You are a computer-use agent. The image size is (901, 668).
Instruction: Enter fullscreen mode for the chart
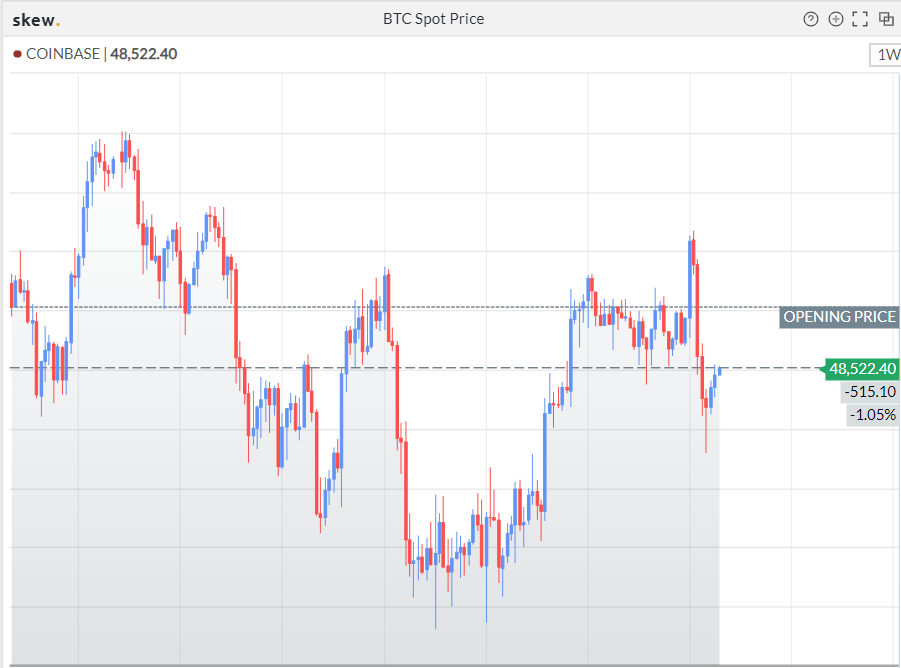pos(860,19)
